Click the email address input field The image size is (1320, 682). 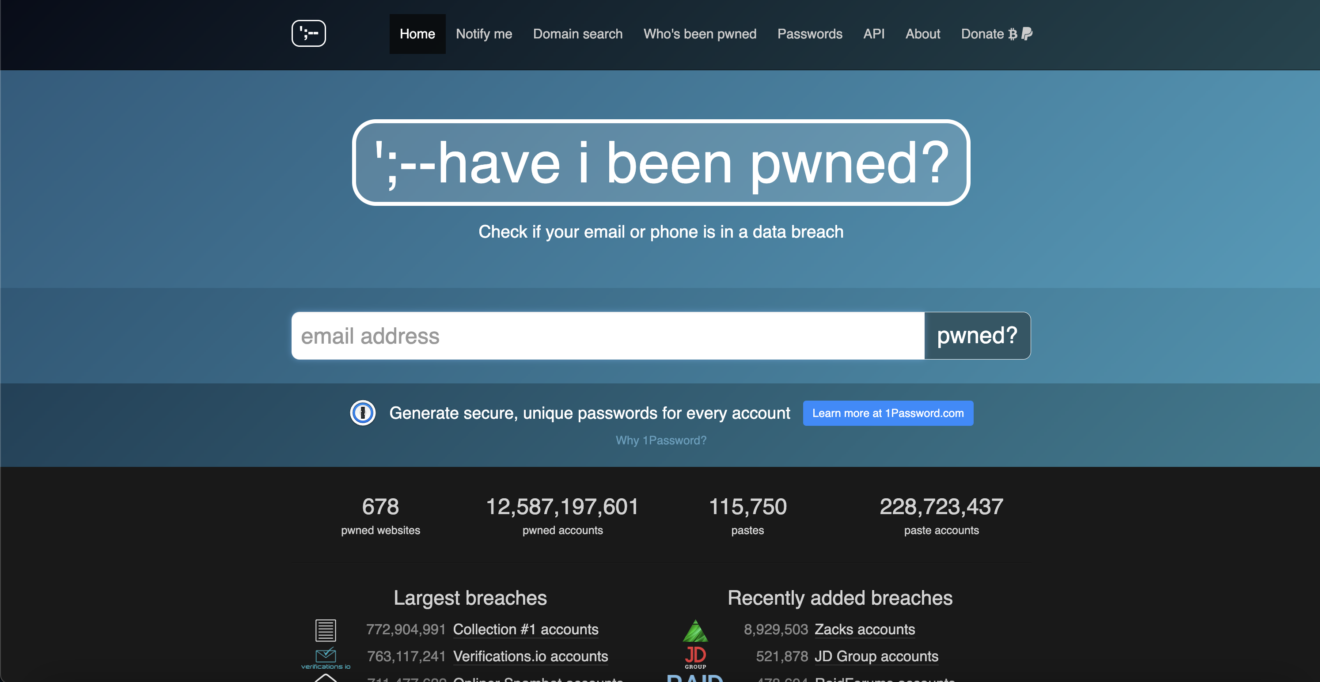coord(606,335)
